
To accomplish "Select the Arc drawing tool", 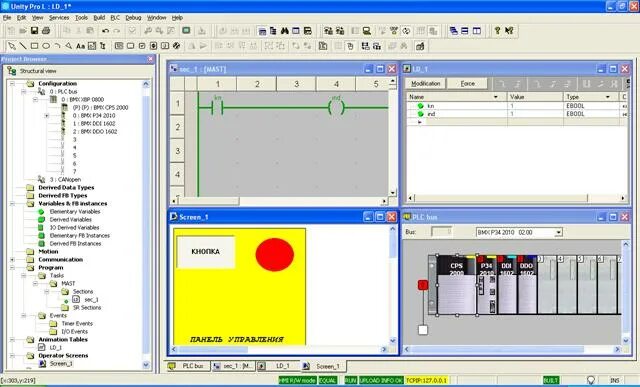I will click(x=58, y=46).
